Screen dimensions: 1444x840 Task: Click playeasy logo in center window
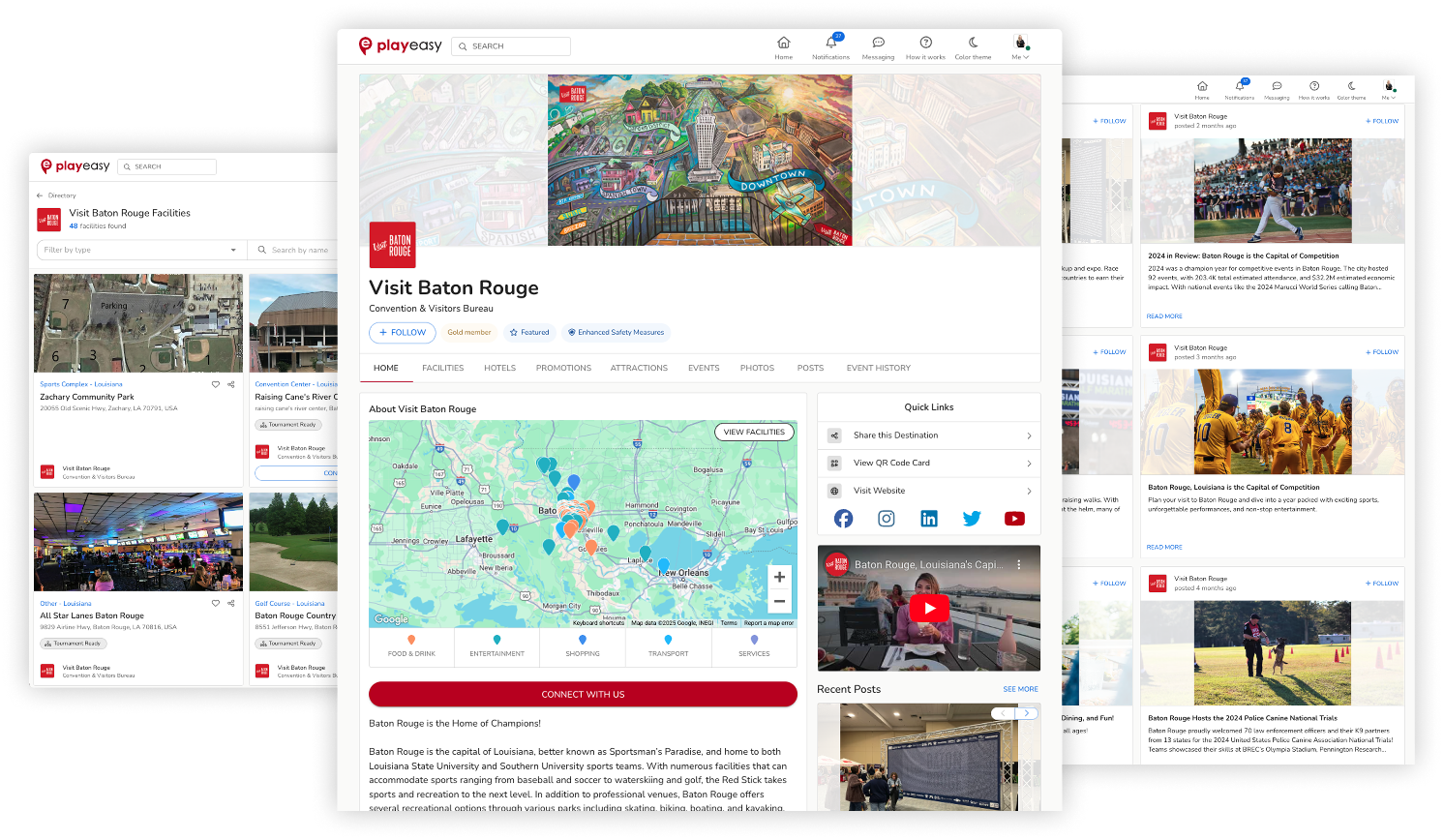(400, 45)
